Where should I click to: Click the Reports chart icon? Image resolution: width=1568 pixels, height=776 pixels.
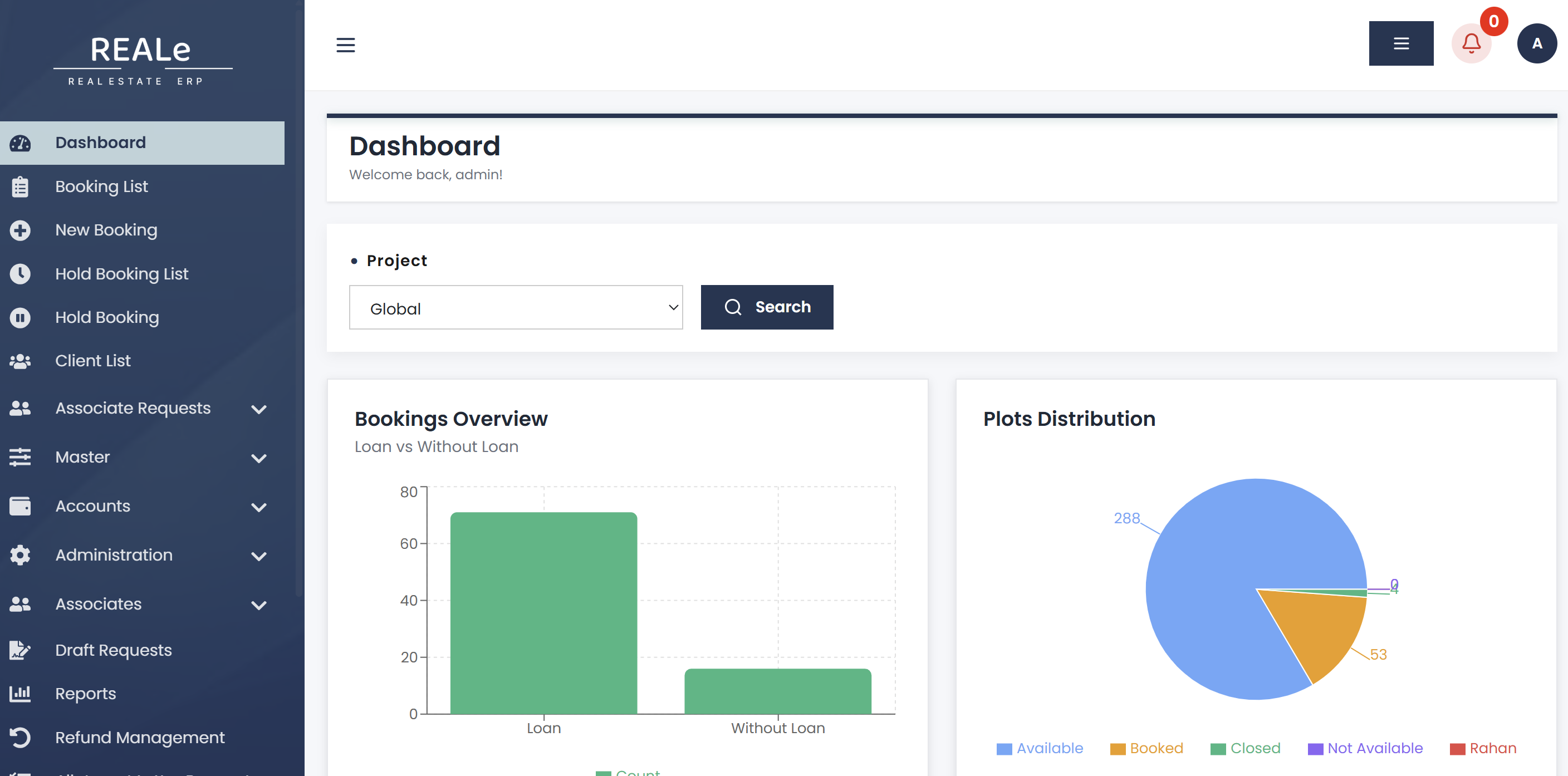pos(20,693)
